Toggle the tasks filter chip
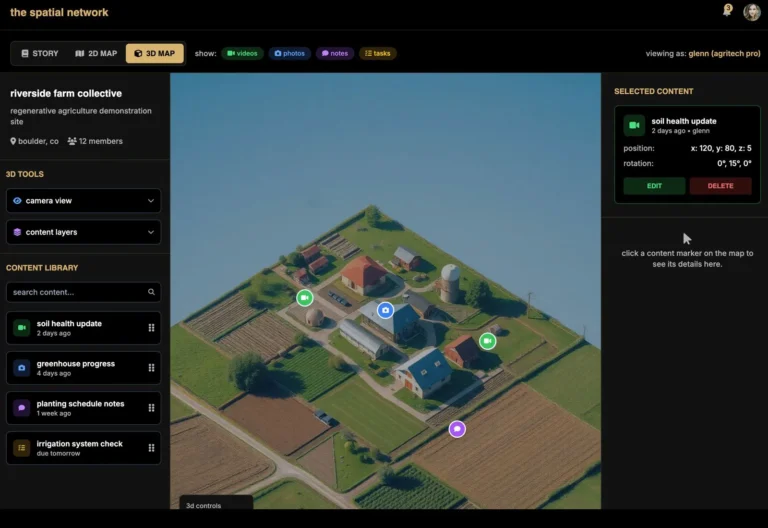This screenshot has width=768, height=528. [378, 53]
